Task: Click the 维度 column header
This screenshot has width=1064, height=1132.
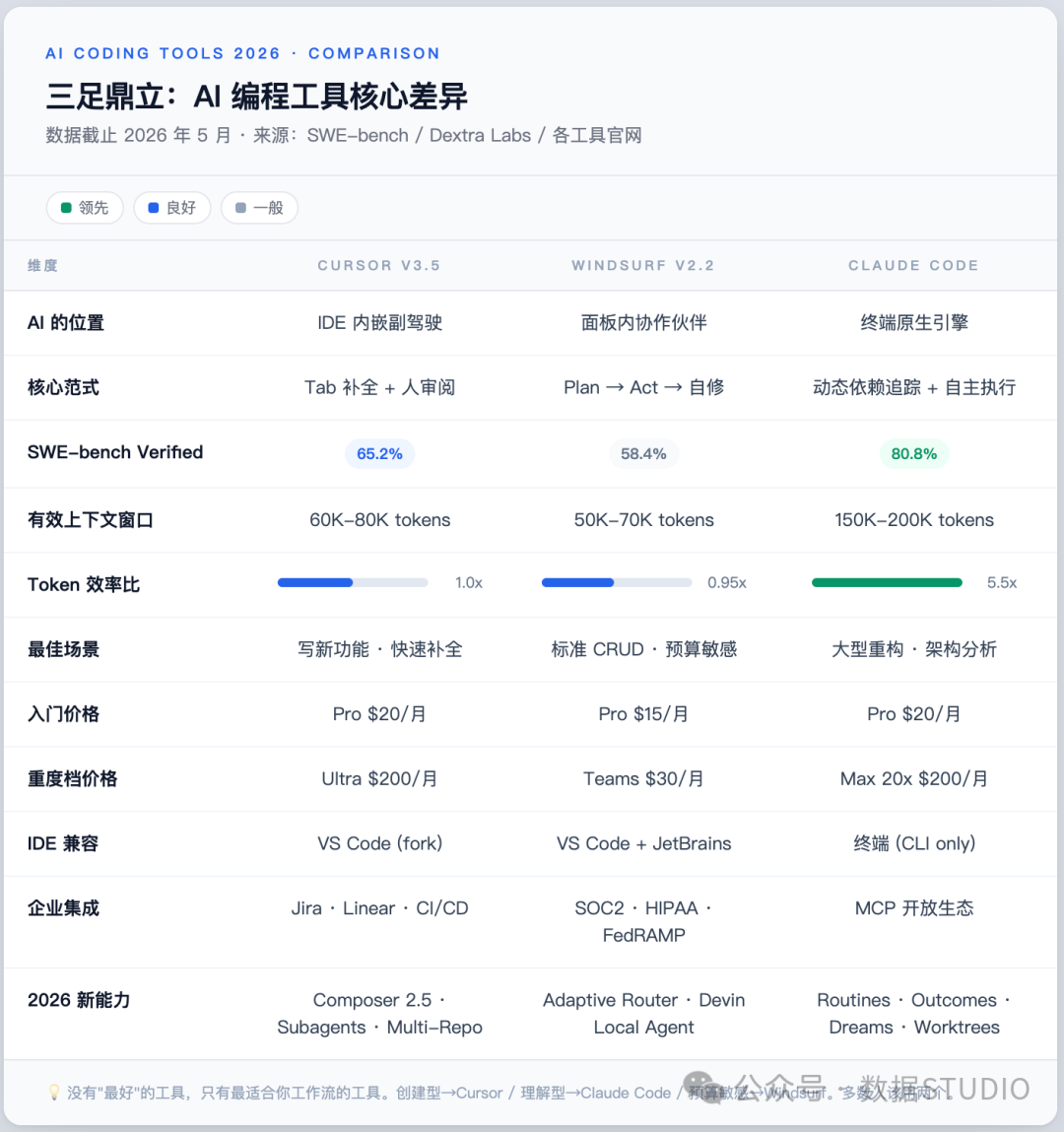Action: (42, 266)
